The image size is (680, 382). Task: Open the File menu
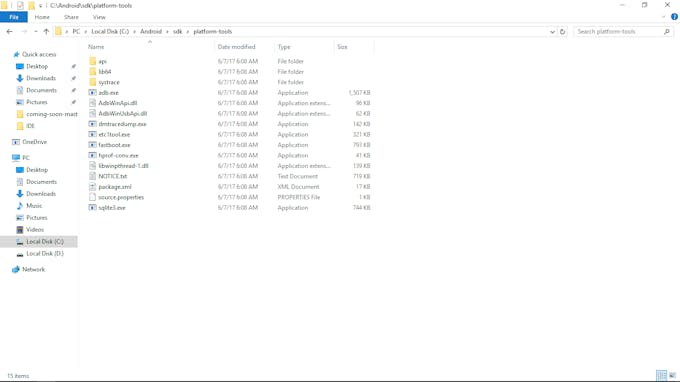(x=14, y=17)
